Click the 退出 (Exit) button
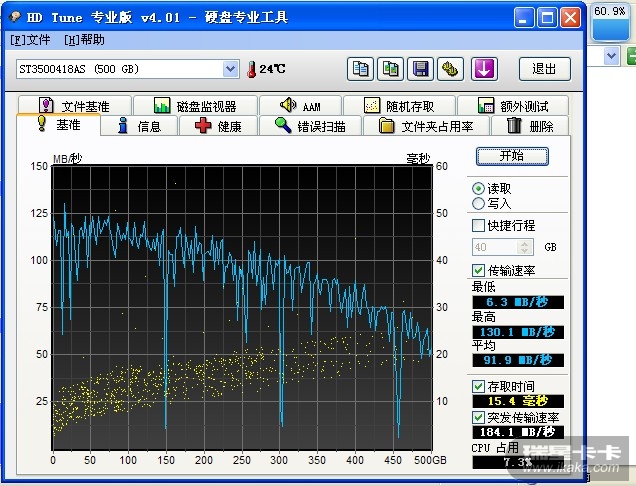 tap(544, 69)
